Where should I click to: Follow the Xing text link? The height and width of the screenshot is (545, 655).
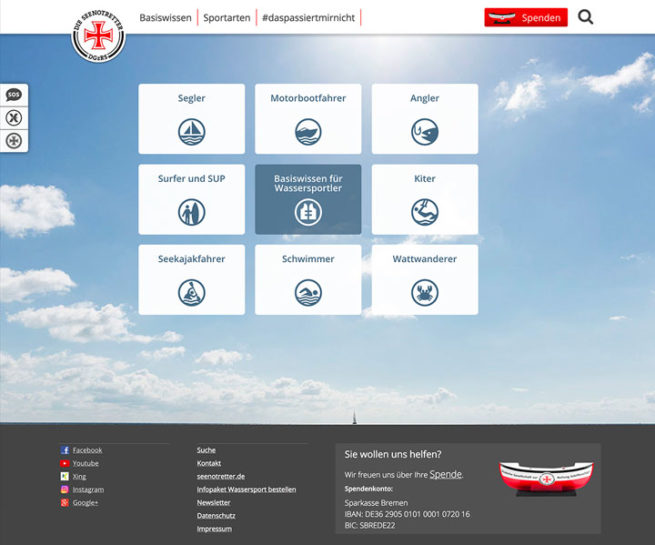(x=79, y=476)
